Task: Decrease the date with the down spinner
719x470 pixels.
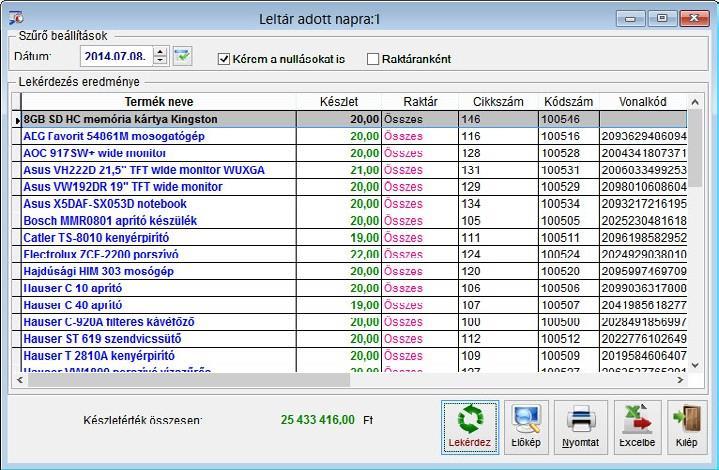Action: [160, 61]
